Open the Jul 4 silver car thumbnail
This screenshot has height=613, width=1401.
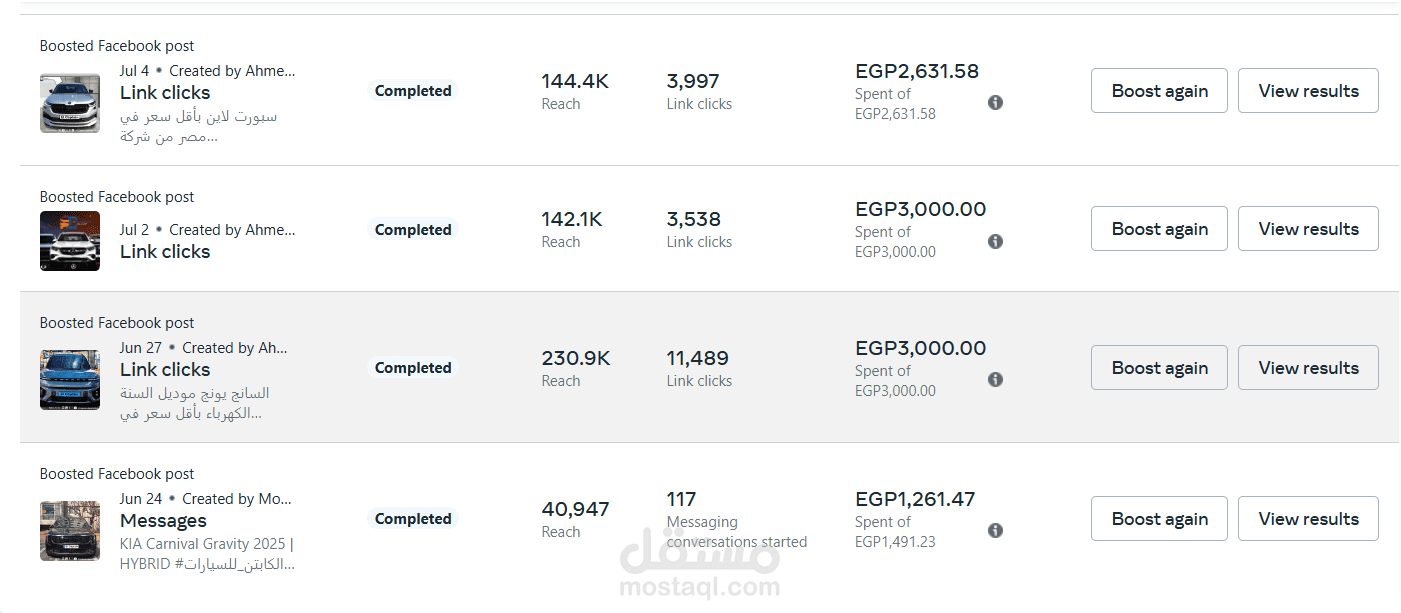[x=70, y=103]
